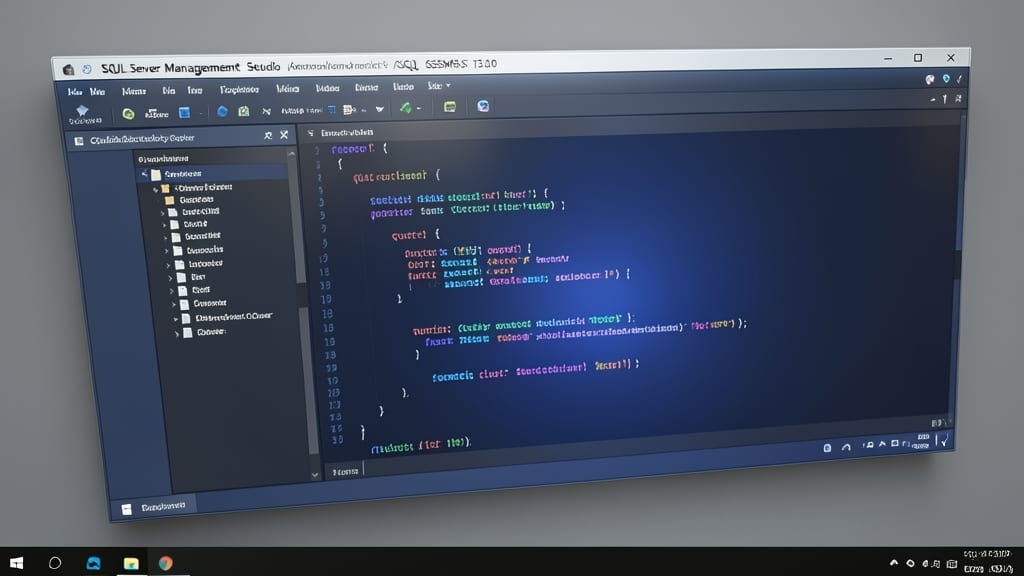This screenshot has width=1024, height=576.
Task: Expand the longest-named item near the tree bottom
Action: 175,319
